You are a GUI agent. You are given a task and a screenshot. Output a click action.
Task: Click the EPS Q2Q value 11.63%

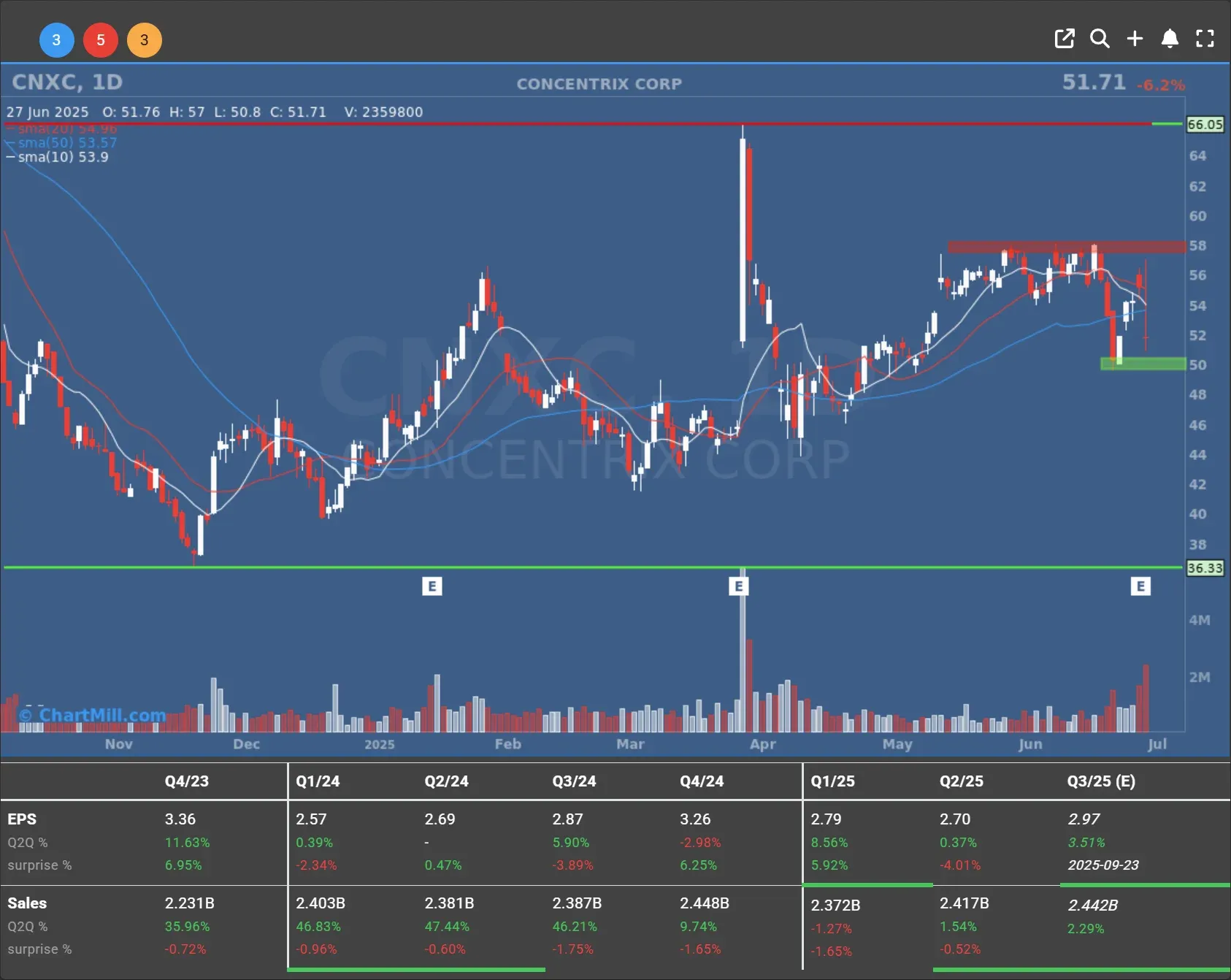click(x=187, y=843)
